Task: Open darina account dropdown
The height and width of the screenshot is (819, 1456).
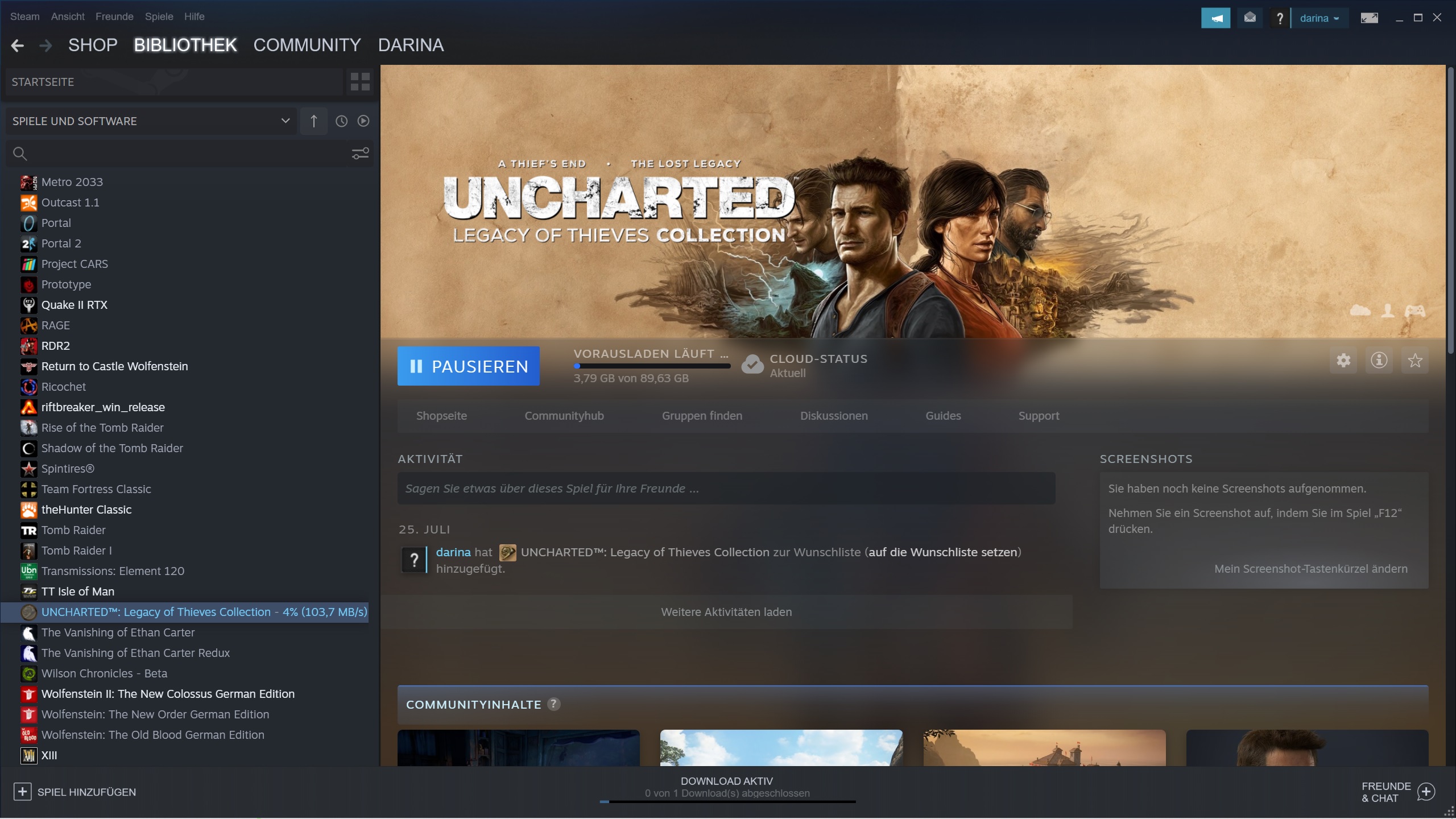Action: (1319, 18)
